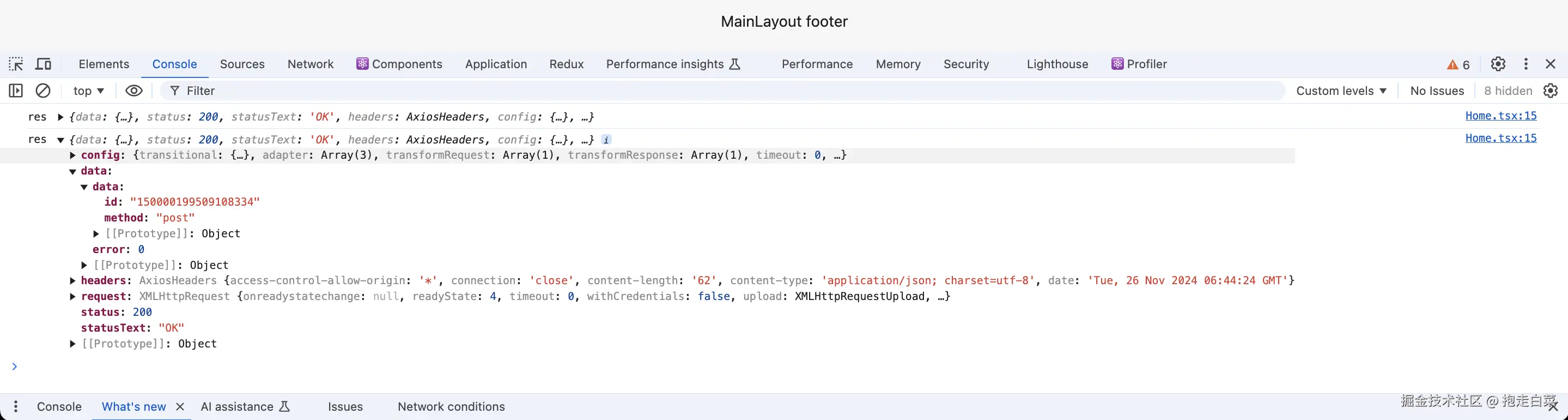Open Home.tsx:15 link of first log

(x=1500, y=116)
